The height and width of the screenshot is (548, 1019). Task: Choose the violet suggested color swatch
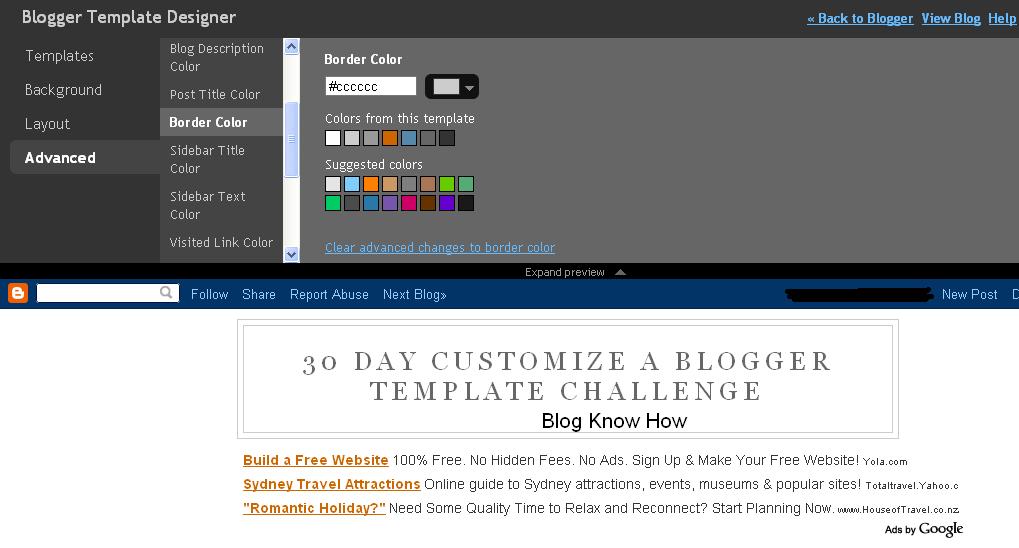tap(446, 203)
